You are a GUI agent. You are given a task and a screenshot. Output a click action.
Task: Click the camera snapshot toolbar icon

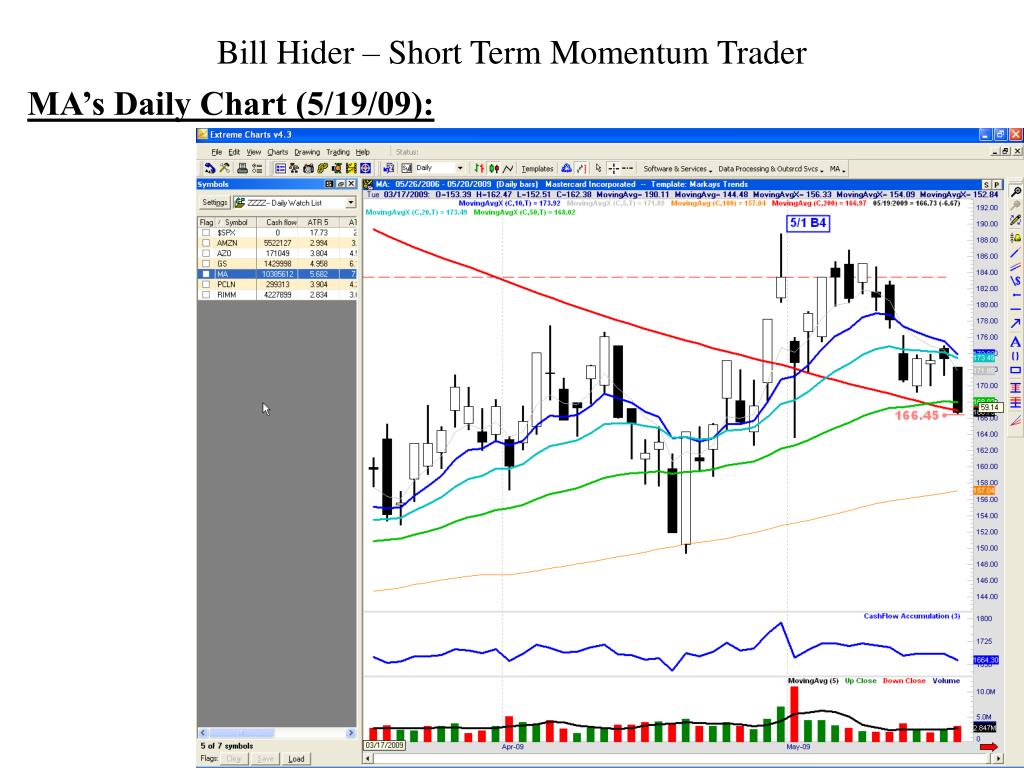308,168
